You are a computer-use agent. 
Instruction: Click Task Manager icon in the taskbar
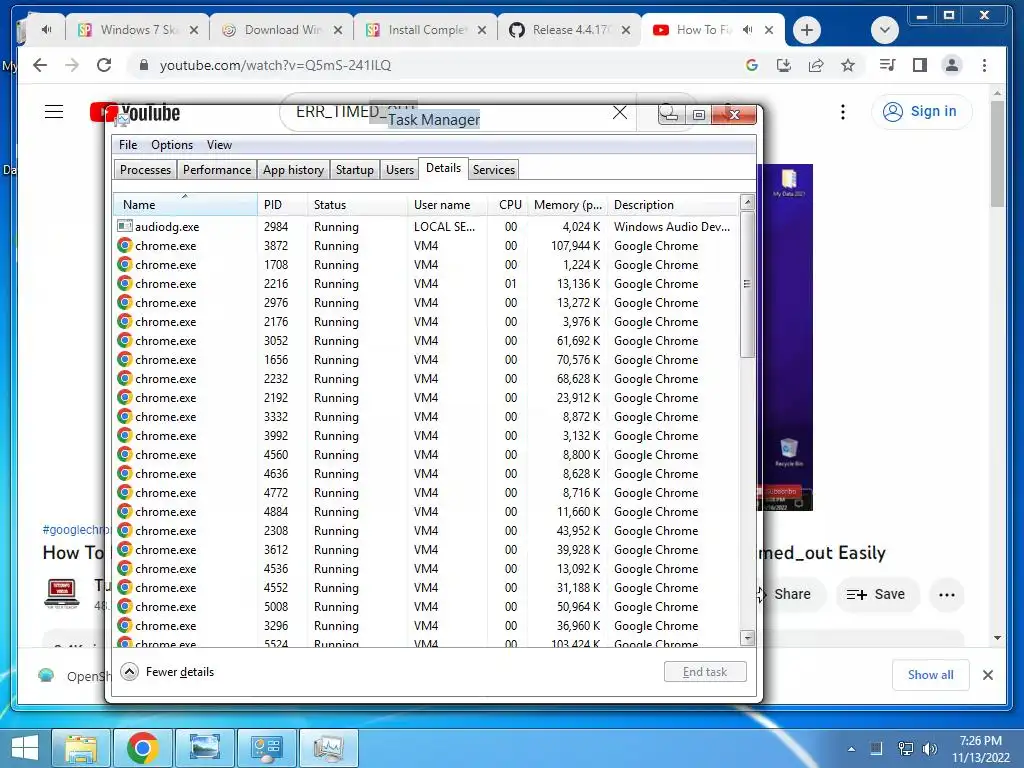328,747
